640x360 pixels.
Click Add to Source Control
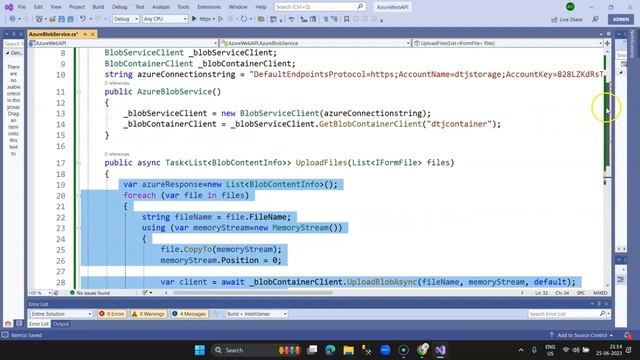(x=581, y=335)
